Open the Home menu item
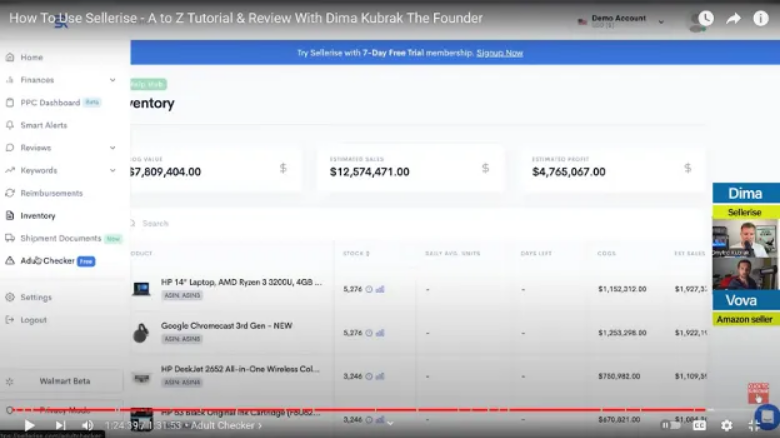This screenshot has height=438, width=780. (x=31, y=57)
